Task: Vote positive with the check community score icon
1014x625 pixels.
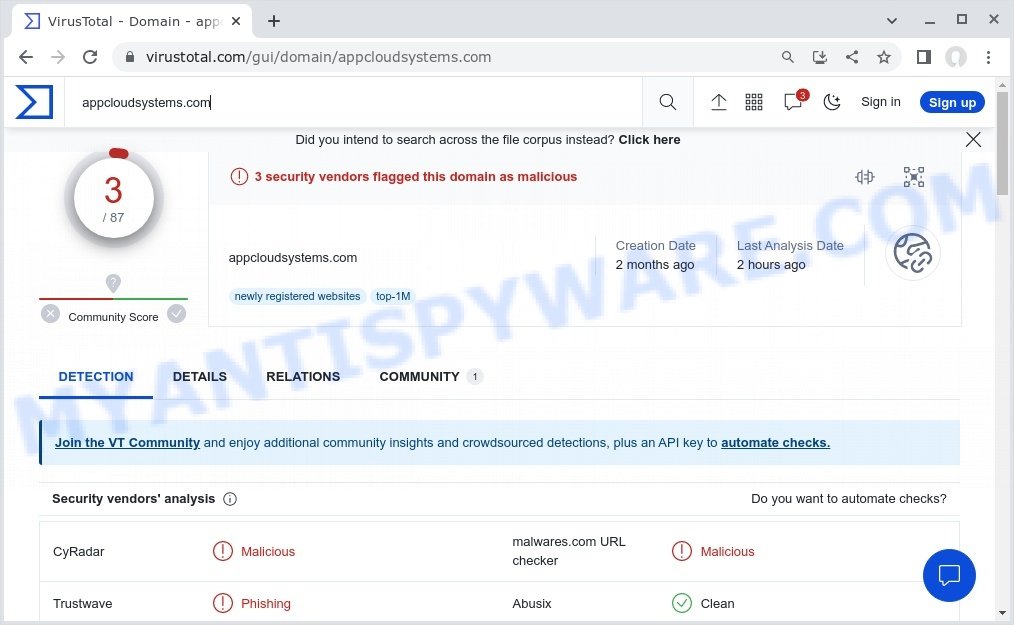Action: pos(177,314)
